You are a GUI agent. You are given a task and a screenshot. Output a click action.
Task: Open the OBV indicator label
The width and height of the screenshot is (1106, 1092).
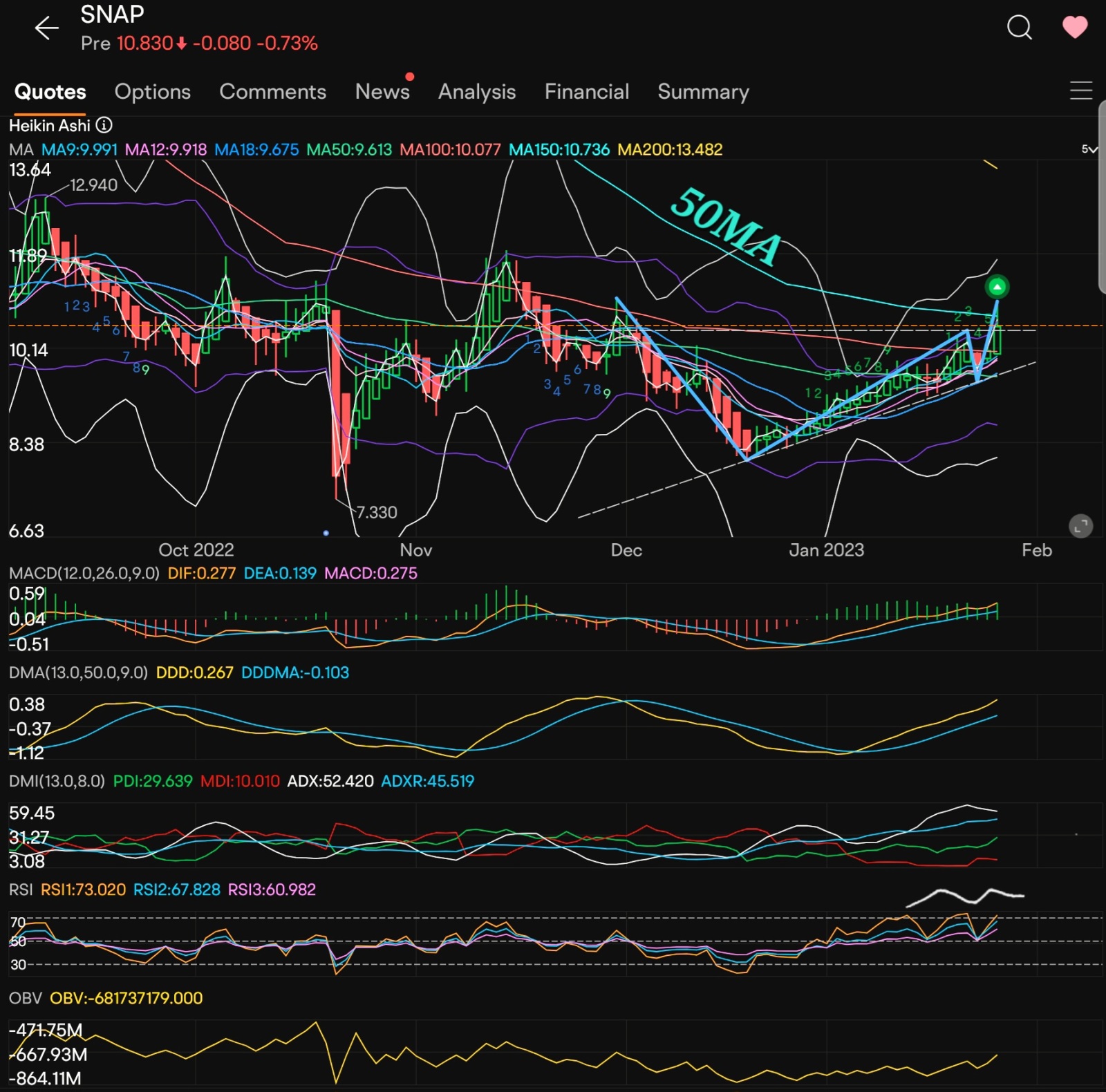(x=26, y=999)
